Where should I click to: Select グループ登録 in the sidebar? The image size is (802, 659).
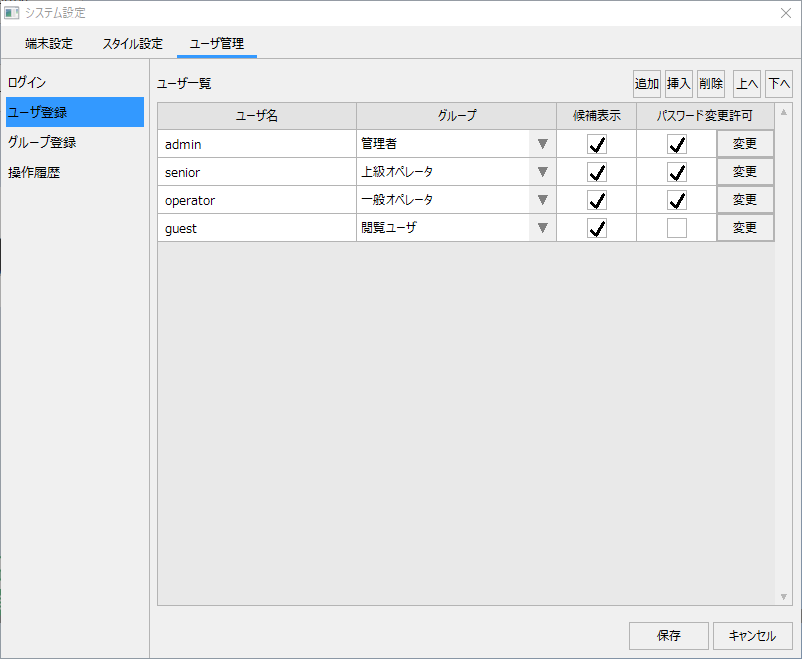[x=41, y=142]
